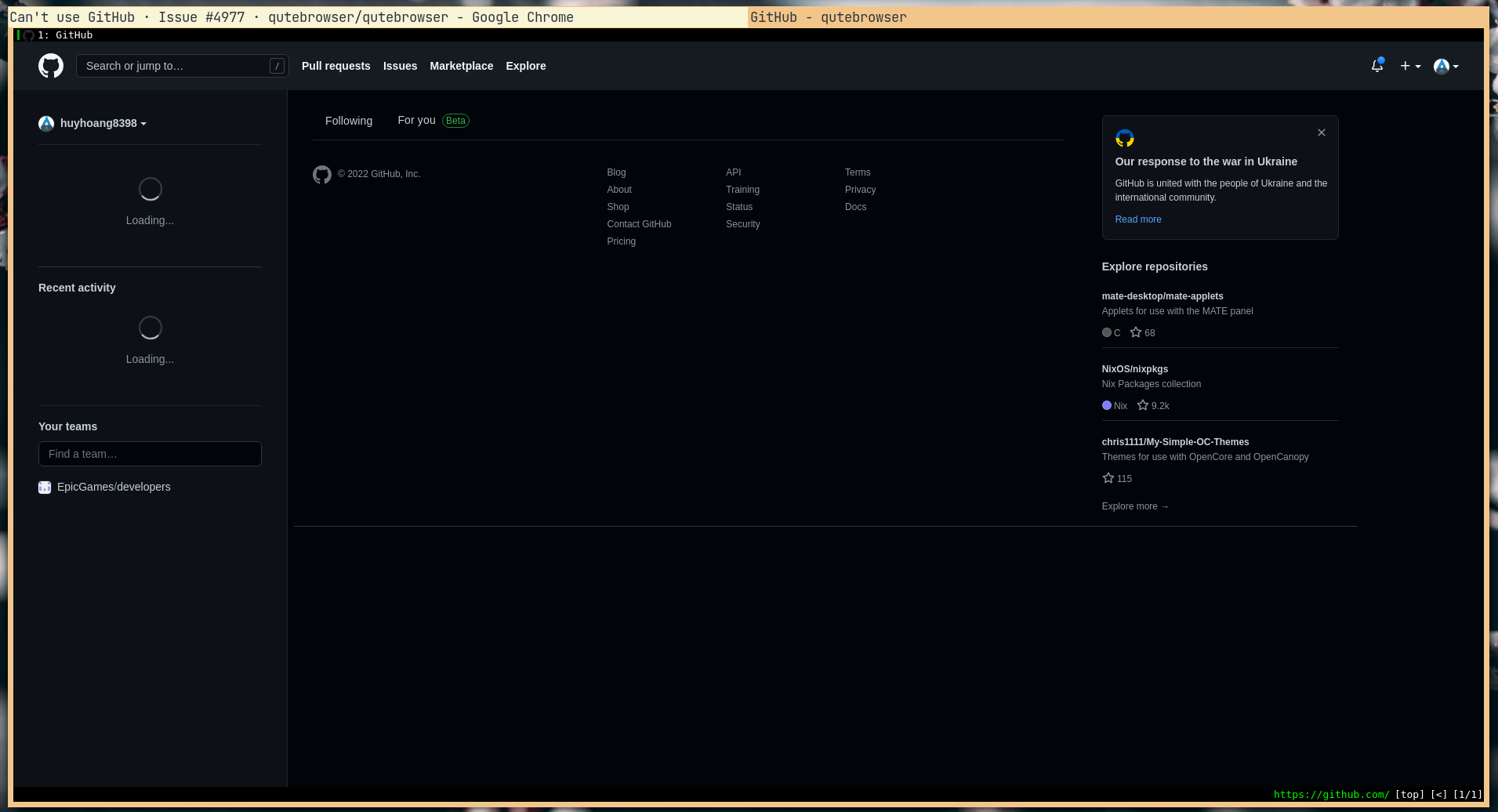Focus the Search or jump to field

[x=183, y=66]
